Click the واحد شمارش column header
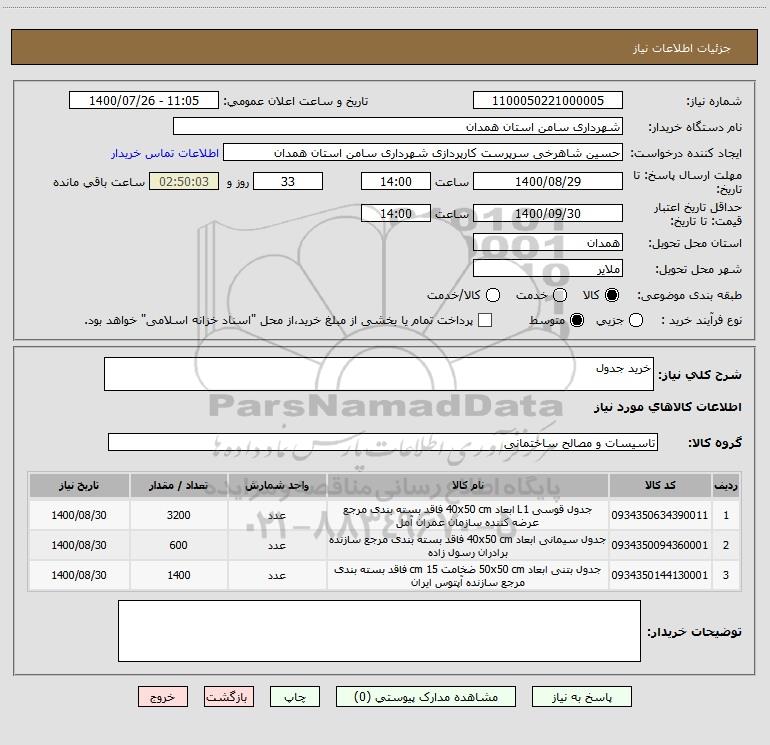The image size is (770, 745). pyautogui.click(x=277, y=486)
